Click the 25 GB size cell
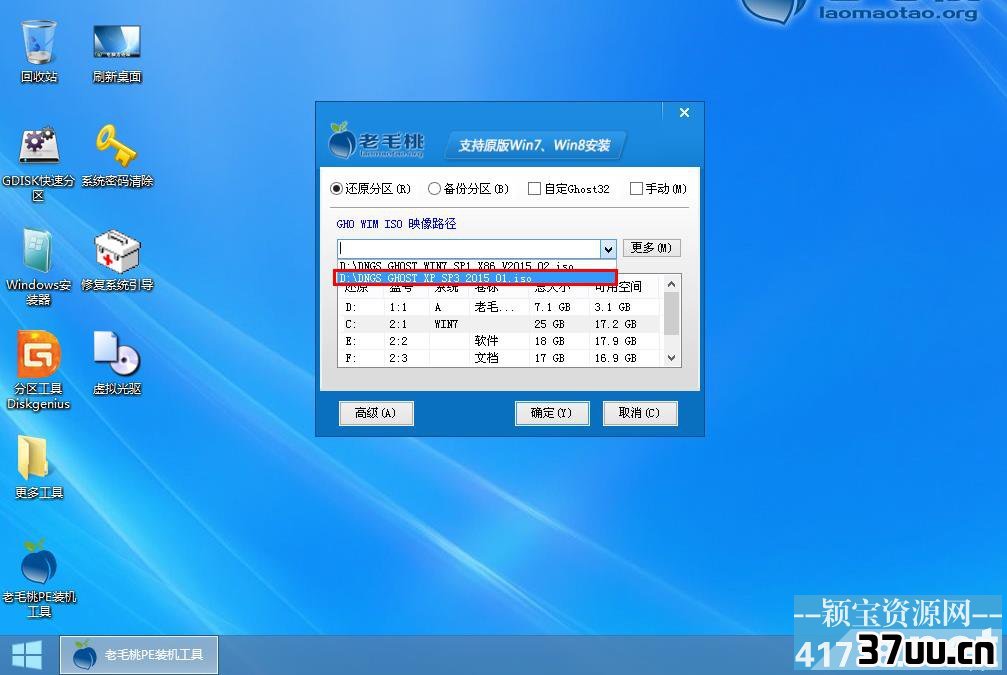Screen dimensions: 1007x675 tap(550, 324)
